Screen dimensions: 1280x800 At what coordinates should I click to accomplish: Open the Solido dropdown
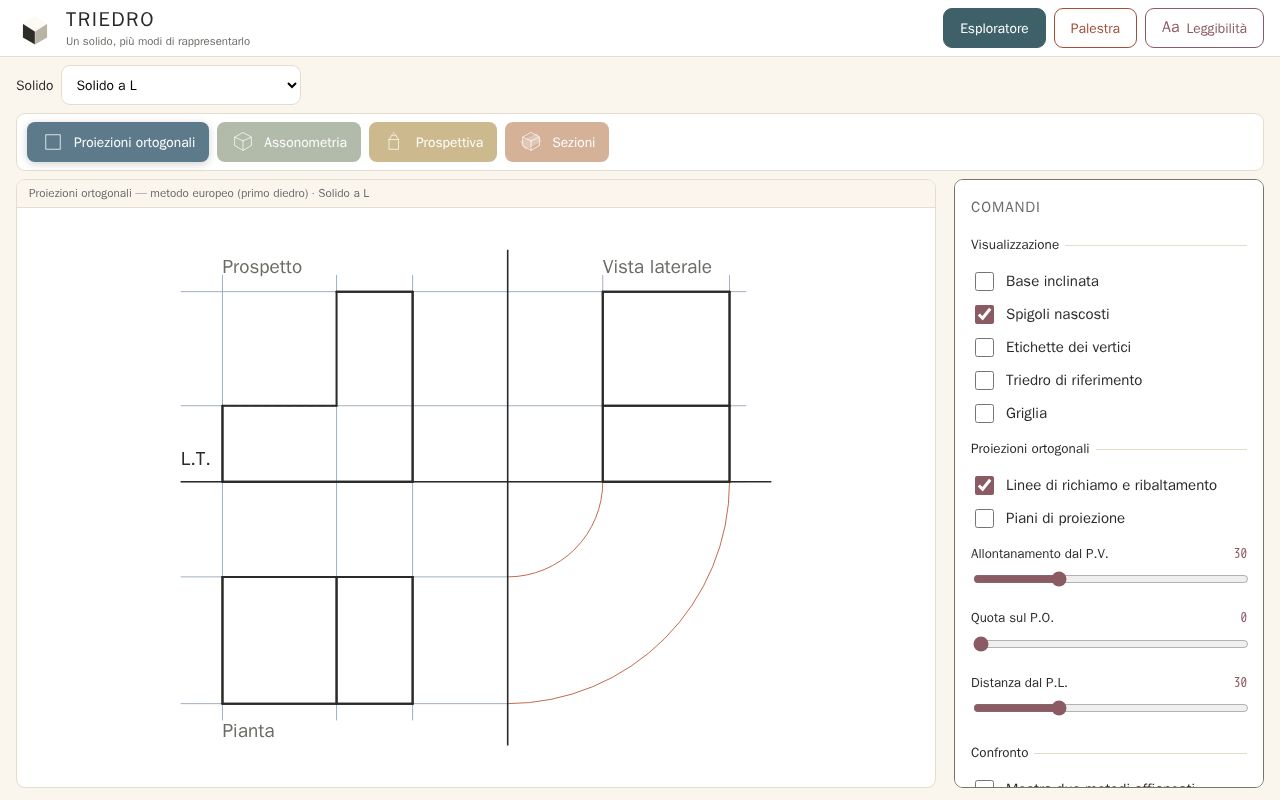pos(181,85)
